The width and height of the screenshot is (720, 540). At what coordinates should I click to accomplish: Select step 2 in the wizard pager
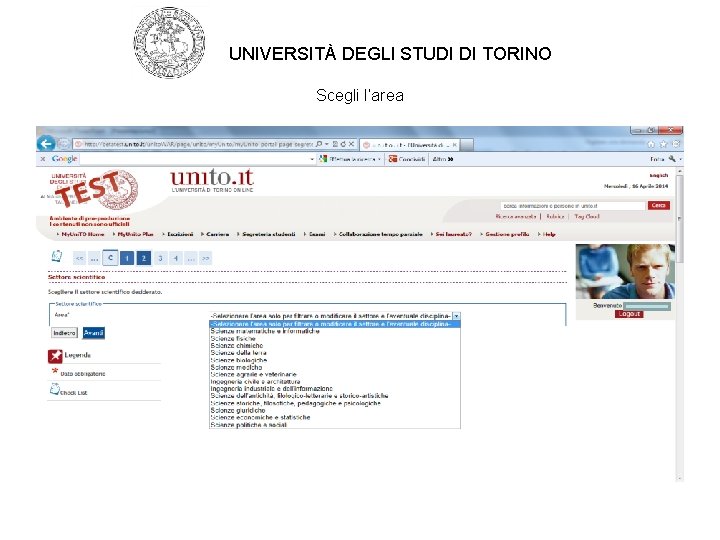coord(144,259)
